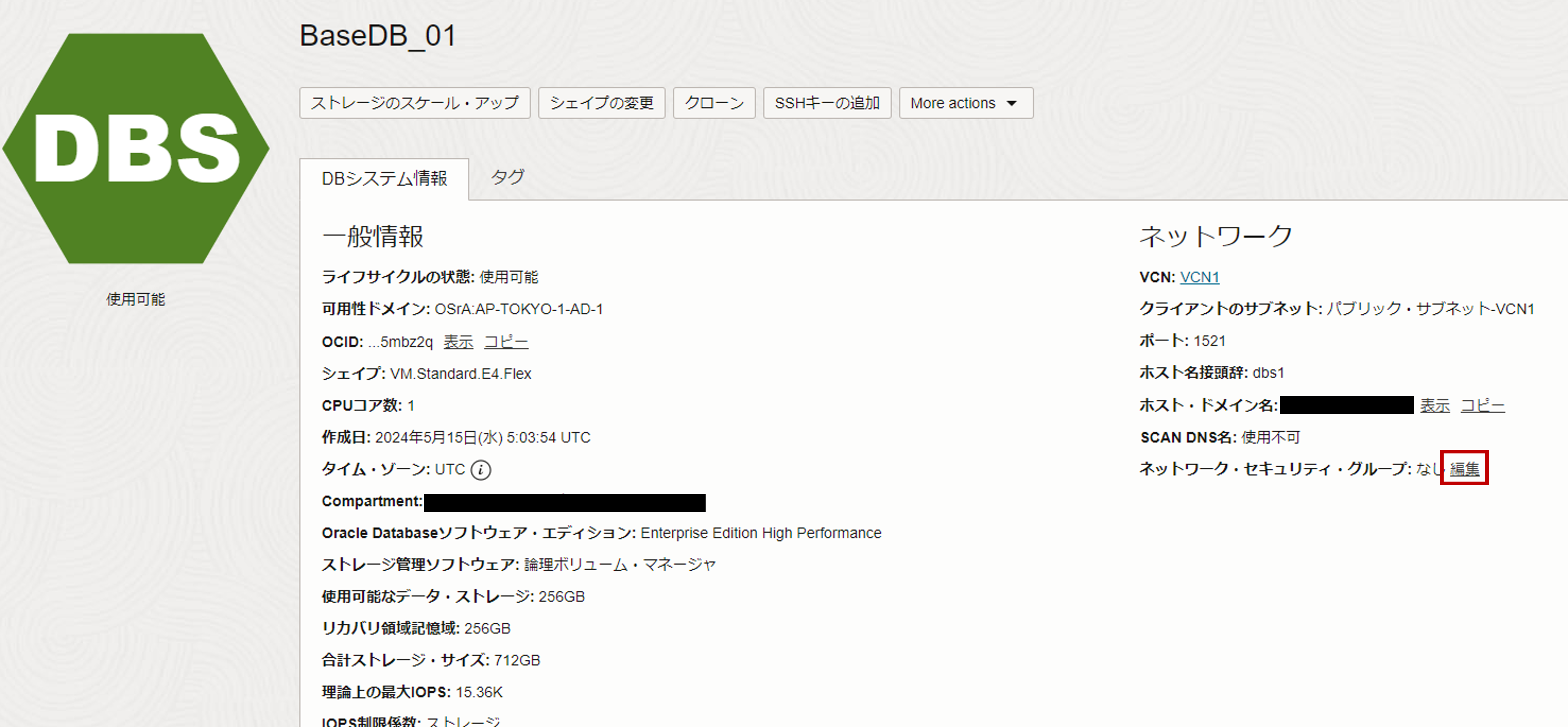1568x727 pixels.
Task: Click the hostname prefix dbs1
Action: pos(1268,372)
